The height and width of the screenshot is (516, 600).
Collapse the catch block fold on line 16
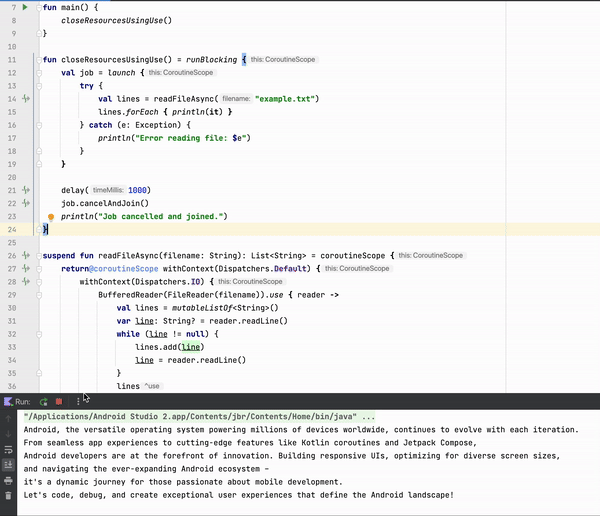pyautogui.click(x=38, y=125)
